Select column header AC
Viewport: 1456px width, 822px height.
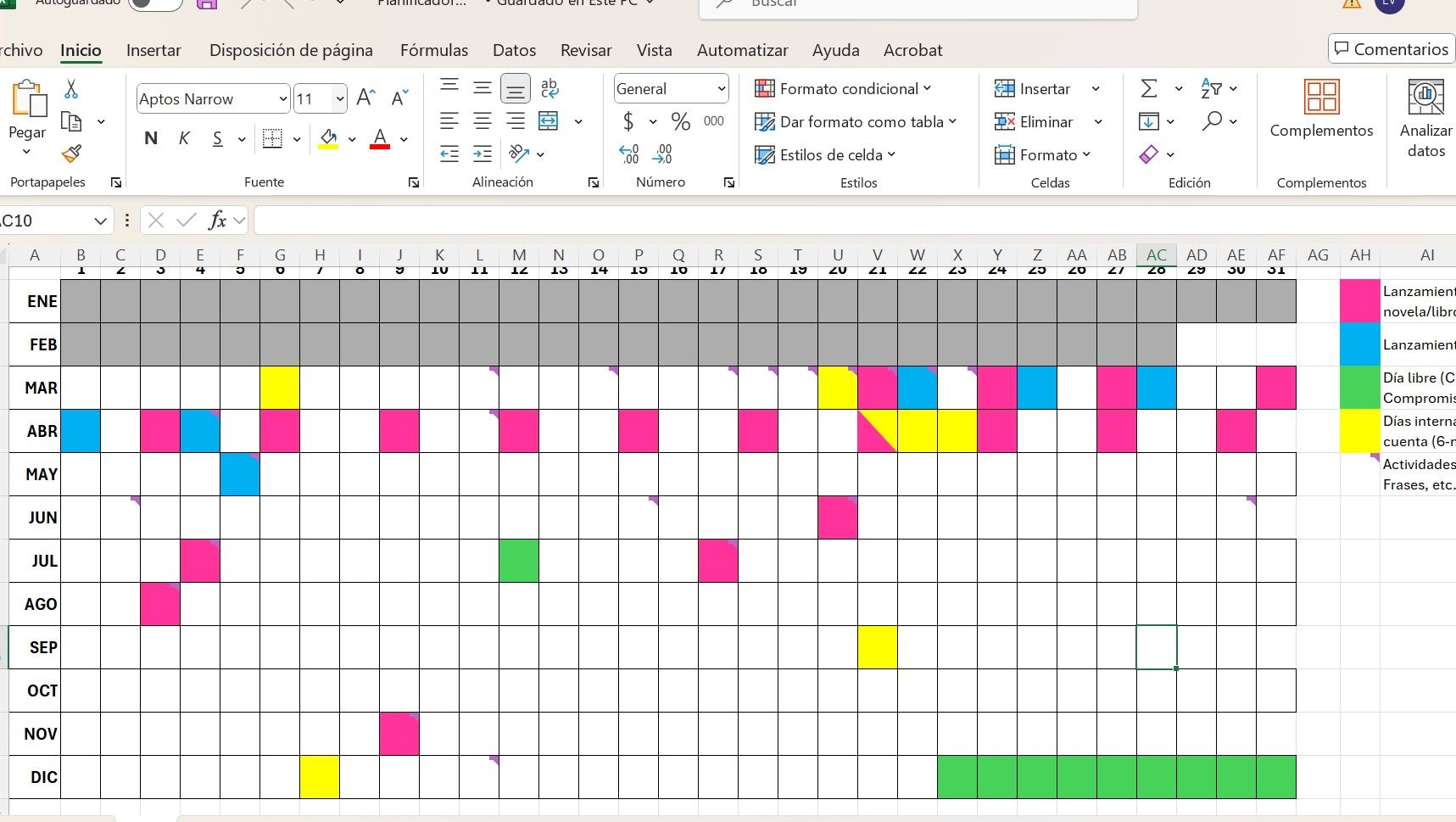pos(1157,254)
